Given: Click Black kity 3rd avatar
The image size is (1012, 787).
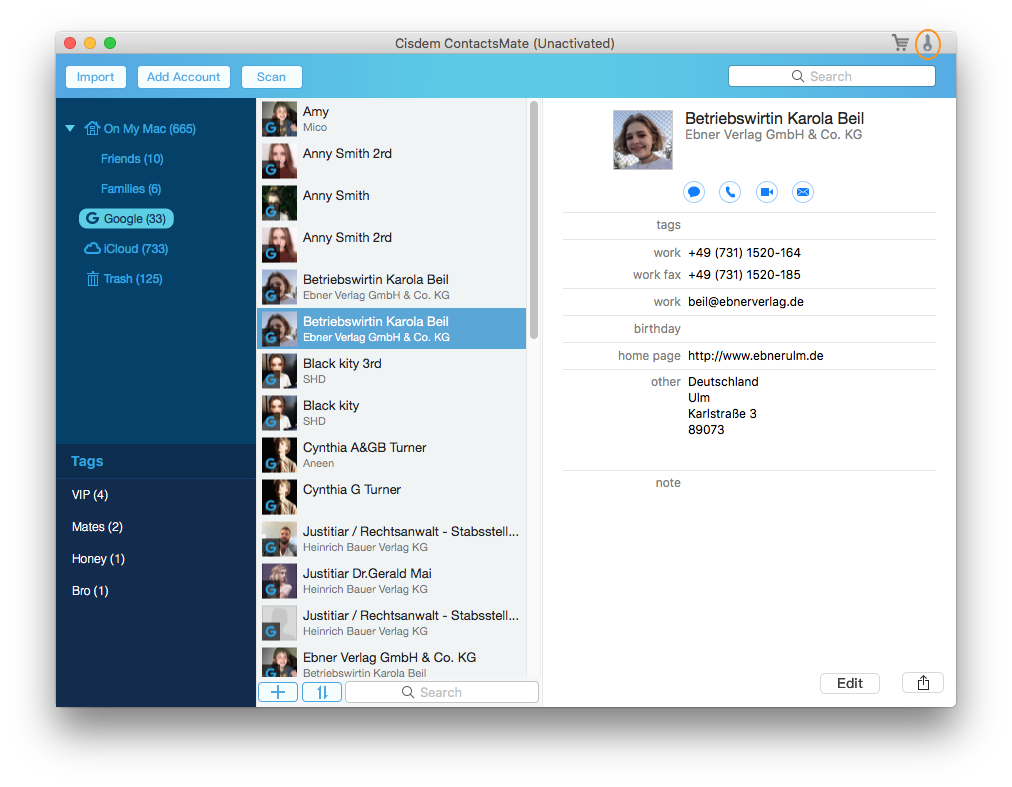Looking at the screenshot, I should 279,371.
